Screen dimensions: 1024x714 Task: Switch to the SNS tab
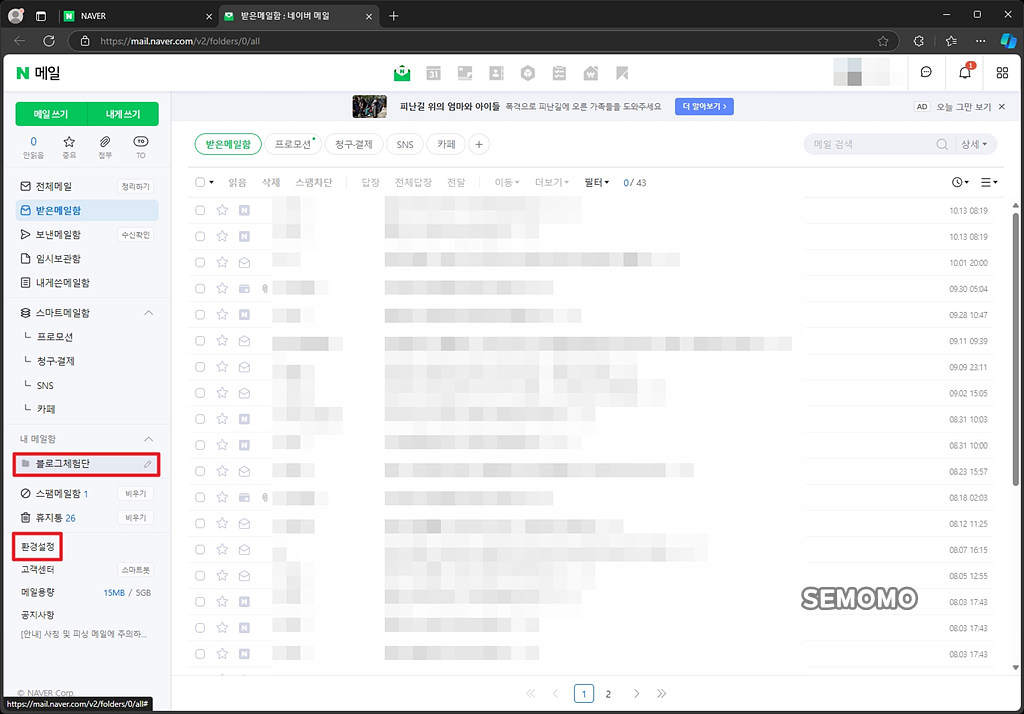point(405,144)
